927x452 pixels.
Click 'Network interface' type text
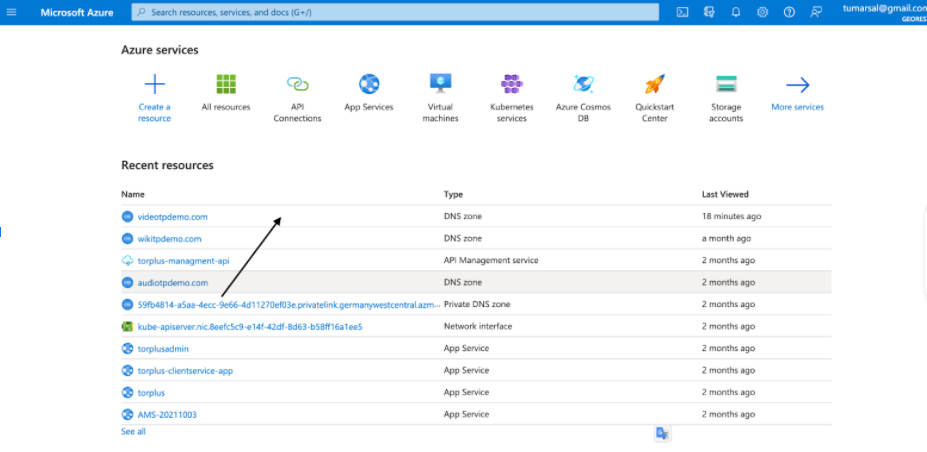click(478, 327)
